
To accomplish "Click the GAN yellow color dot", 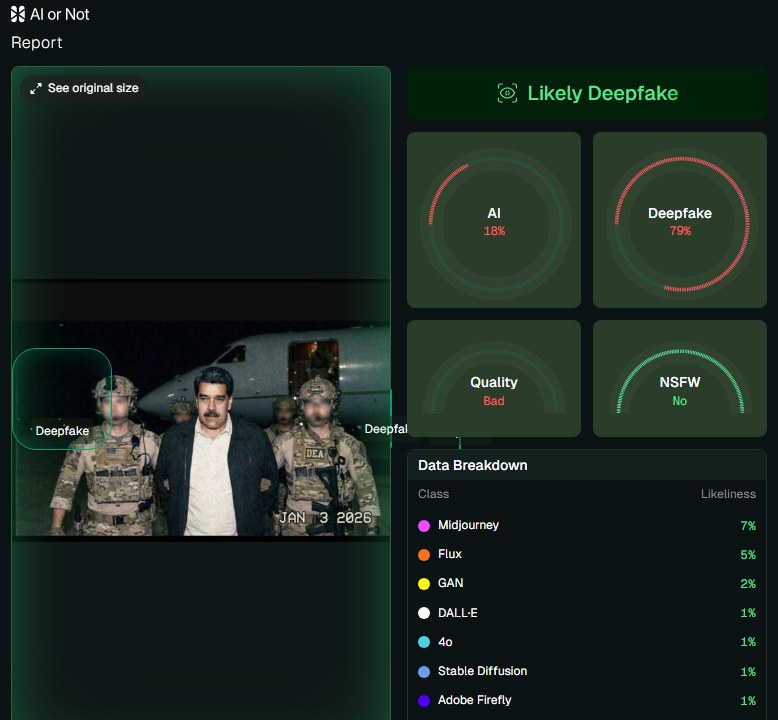I will (424, 584).
